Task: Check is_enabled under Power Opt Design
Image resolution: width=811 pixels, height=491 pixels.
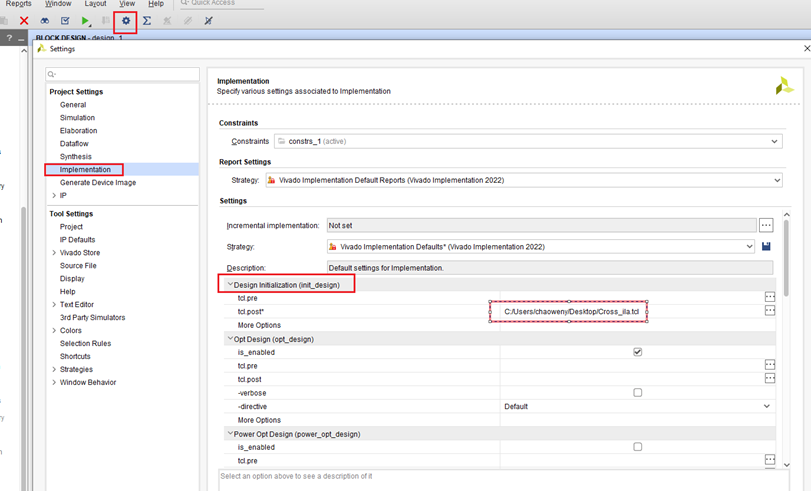Action: 637,447
